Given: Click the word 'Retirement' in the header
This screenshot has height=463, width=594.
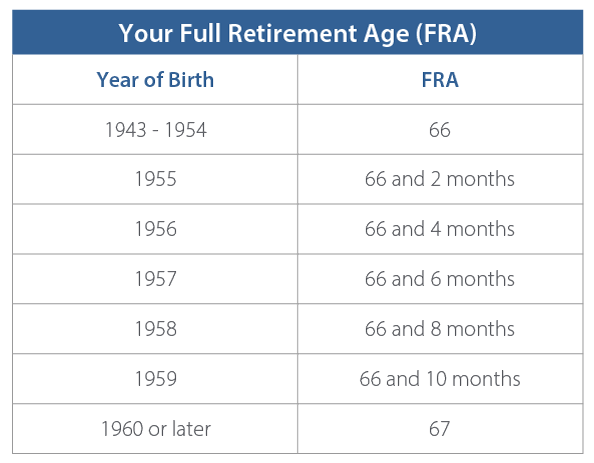Looking at the screenshot, I should pyautogui.click(x=292, y=33).
